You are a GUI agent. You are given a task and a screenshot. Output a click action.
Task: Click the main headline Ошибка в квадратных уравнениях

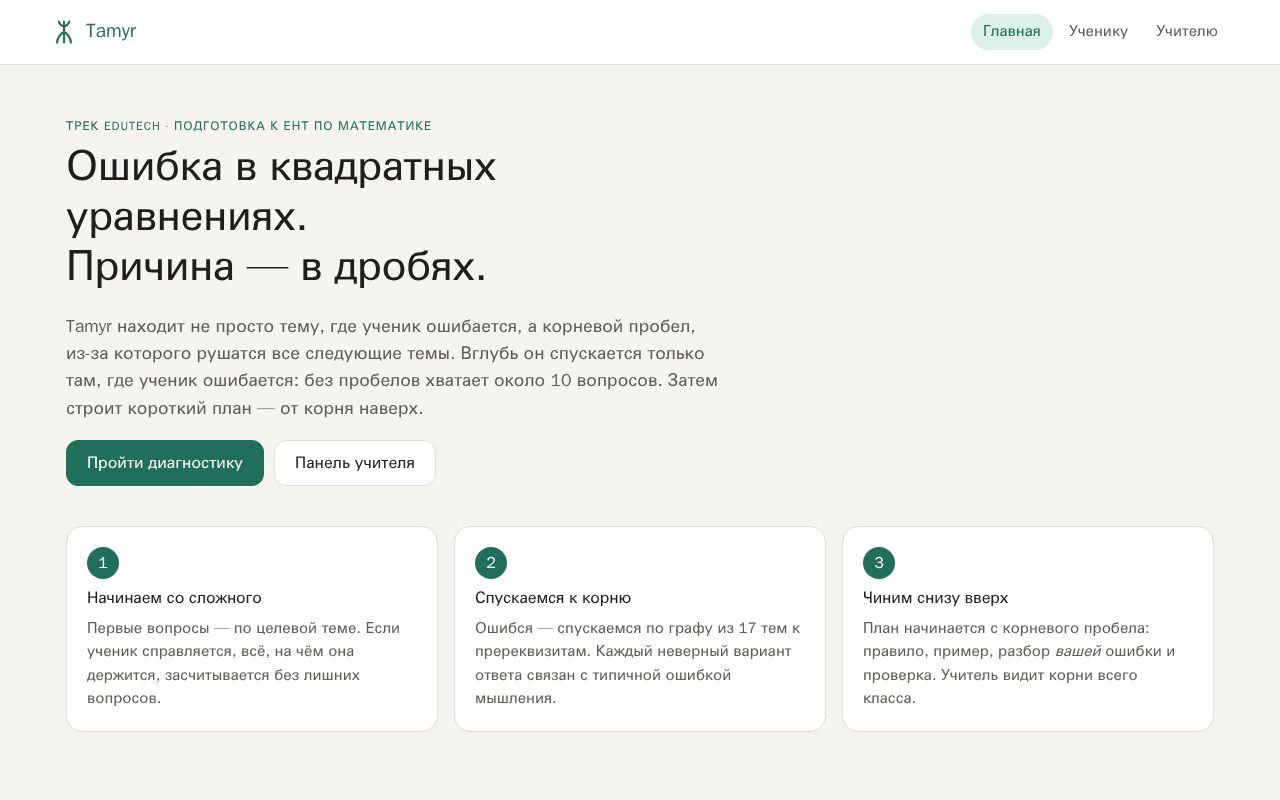point(281,216)
